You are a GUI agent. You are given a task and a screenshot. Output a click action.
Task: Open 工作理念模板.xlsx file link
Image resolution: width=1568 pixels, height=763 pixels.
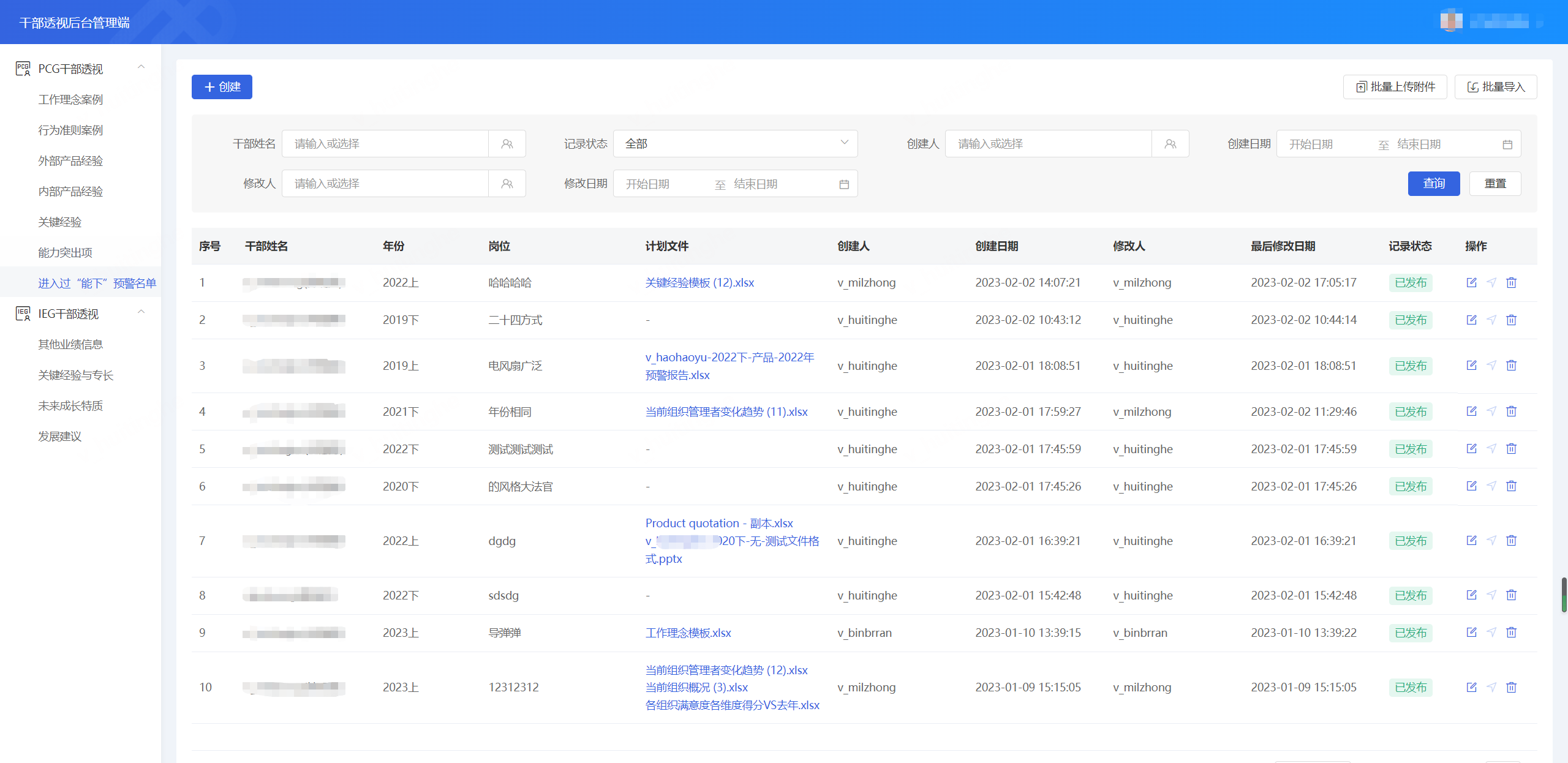click(688, 633)
